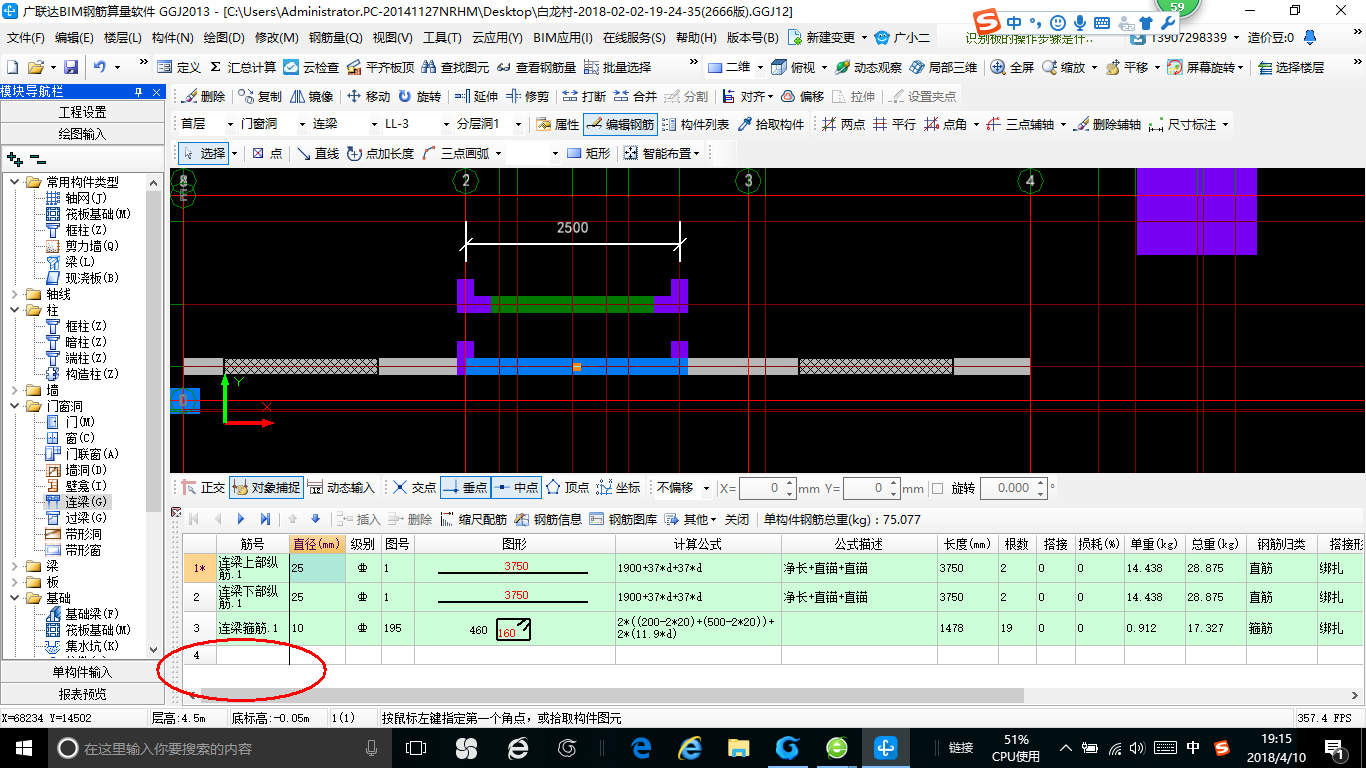This screenshot has width=1366, height=768.
Task: Open 单构件输入 single component input
Action: click(x=82, y=672)
